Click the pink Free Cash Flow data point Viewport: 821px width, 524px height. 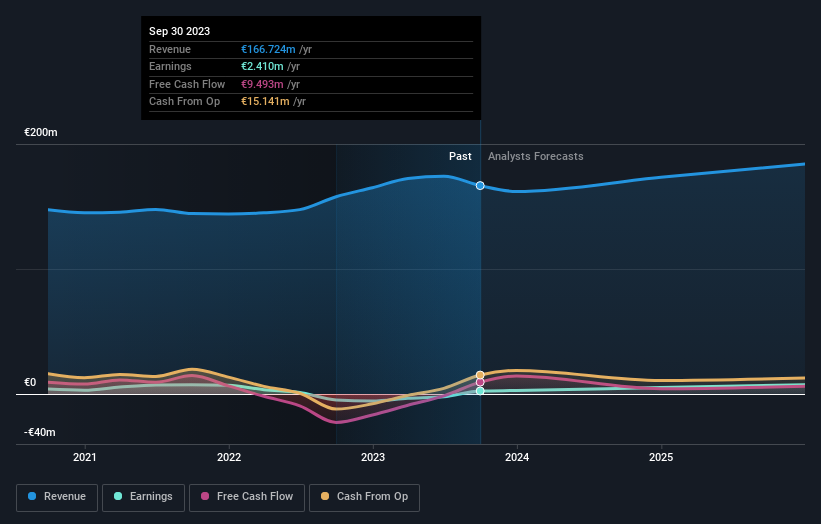(x=480, y=383)
